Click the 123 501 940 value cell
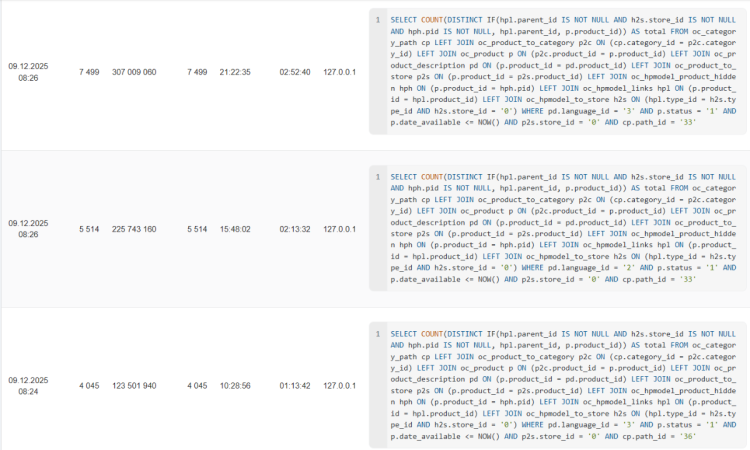750x450 pixels. click(134, 386)
